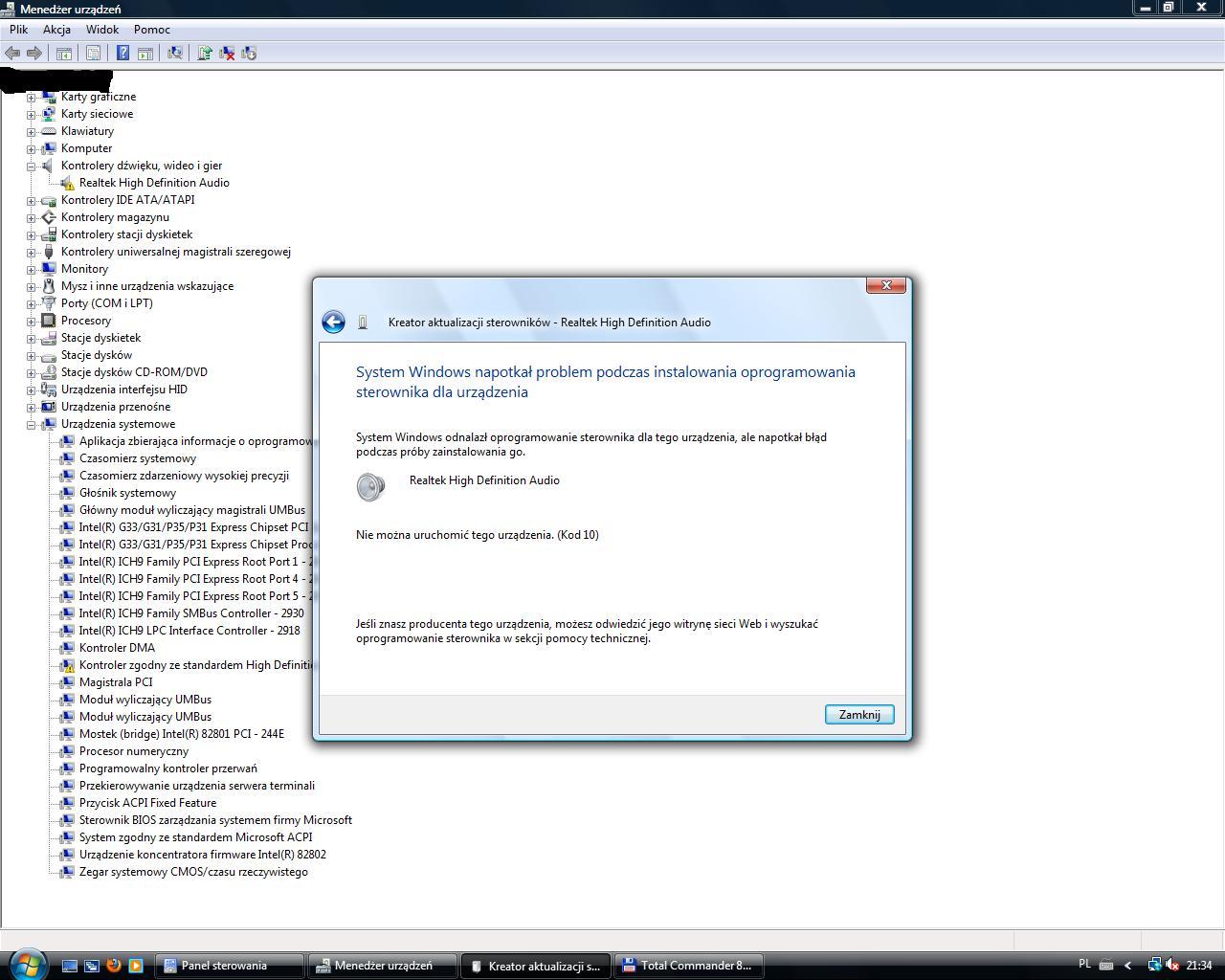1225x980 pixels.
Task: Scan for hardware changes via toolbar icon
Action: (x=175, y=54)
